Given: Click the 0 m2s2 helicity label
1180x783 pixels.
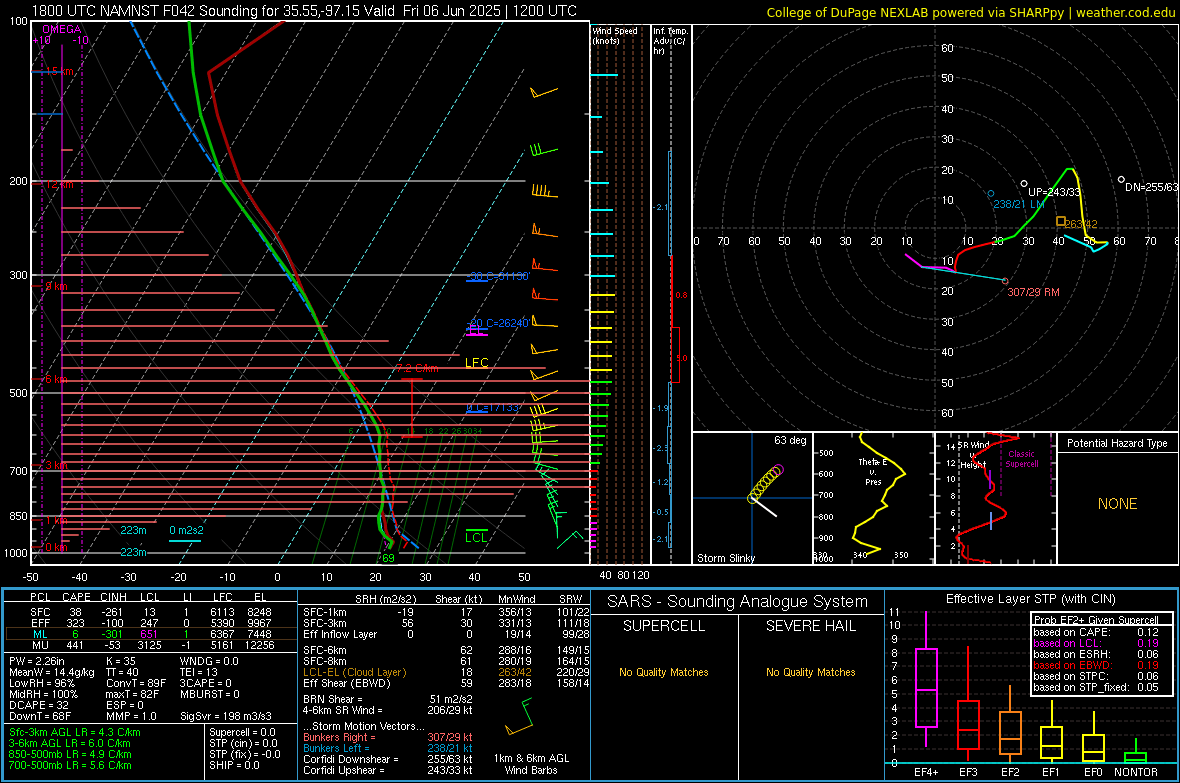Looking at the screenshot, I should pos(186,530).
